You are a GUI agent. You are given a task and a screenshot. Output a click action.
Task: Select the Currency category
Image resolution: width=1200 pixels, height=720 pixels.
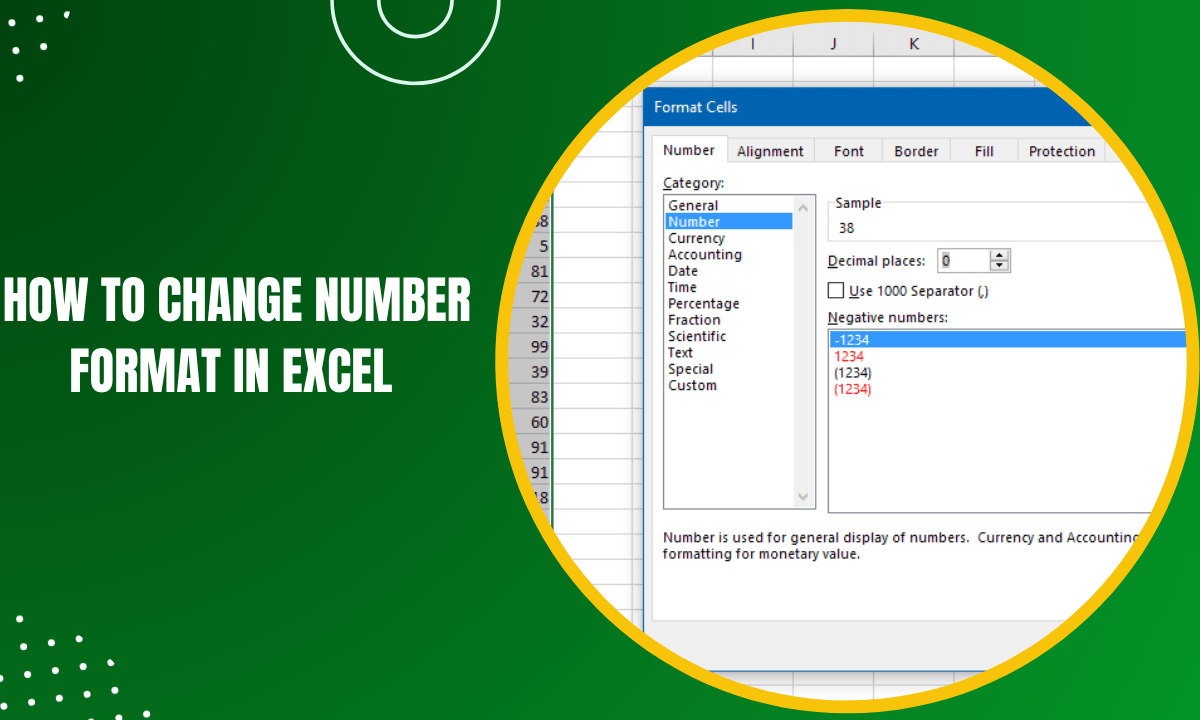[x=697, y=238]
